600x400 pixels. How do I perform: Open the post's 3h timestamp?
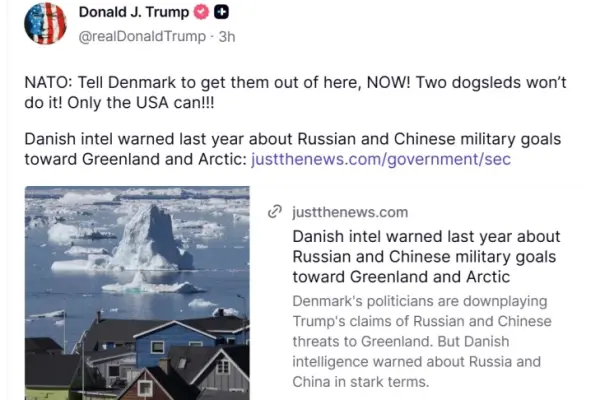point(227,37)
